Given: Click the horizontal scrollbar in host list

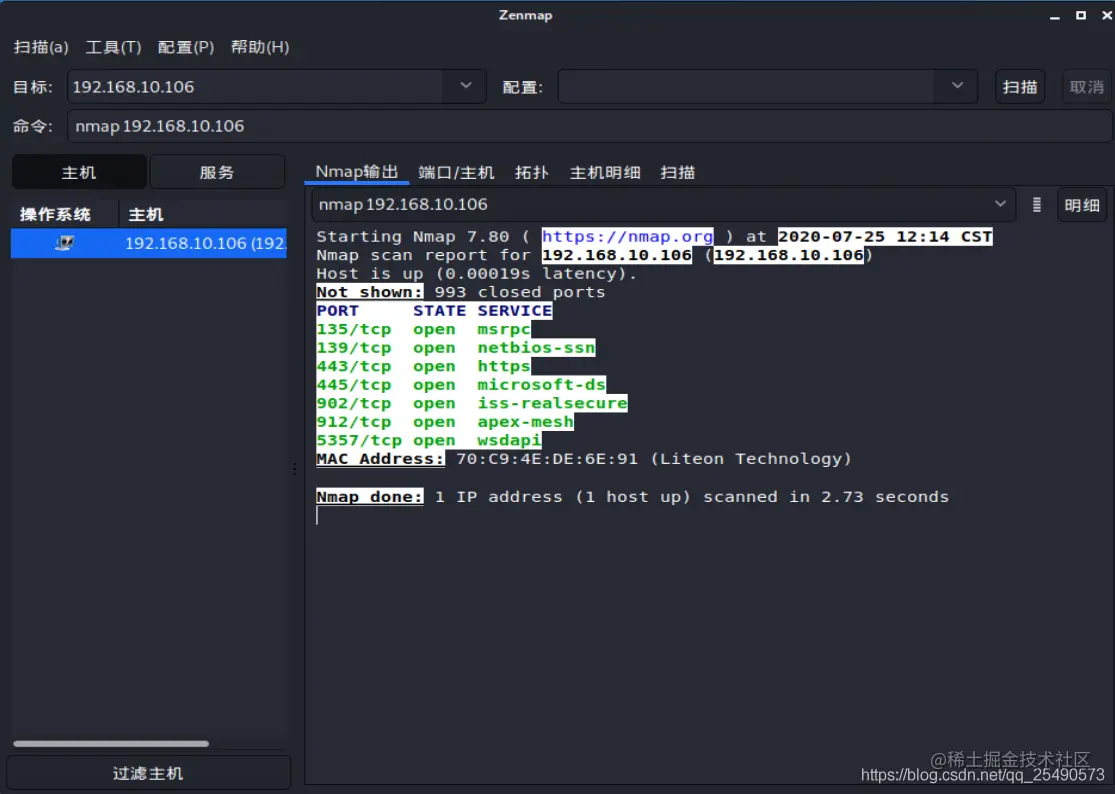Looking at the screenshot, I should coord(111,744).
